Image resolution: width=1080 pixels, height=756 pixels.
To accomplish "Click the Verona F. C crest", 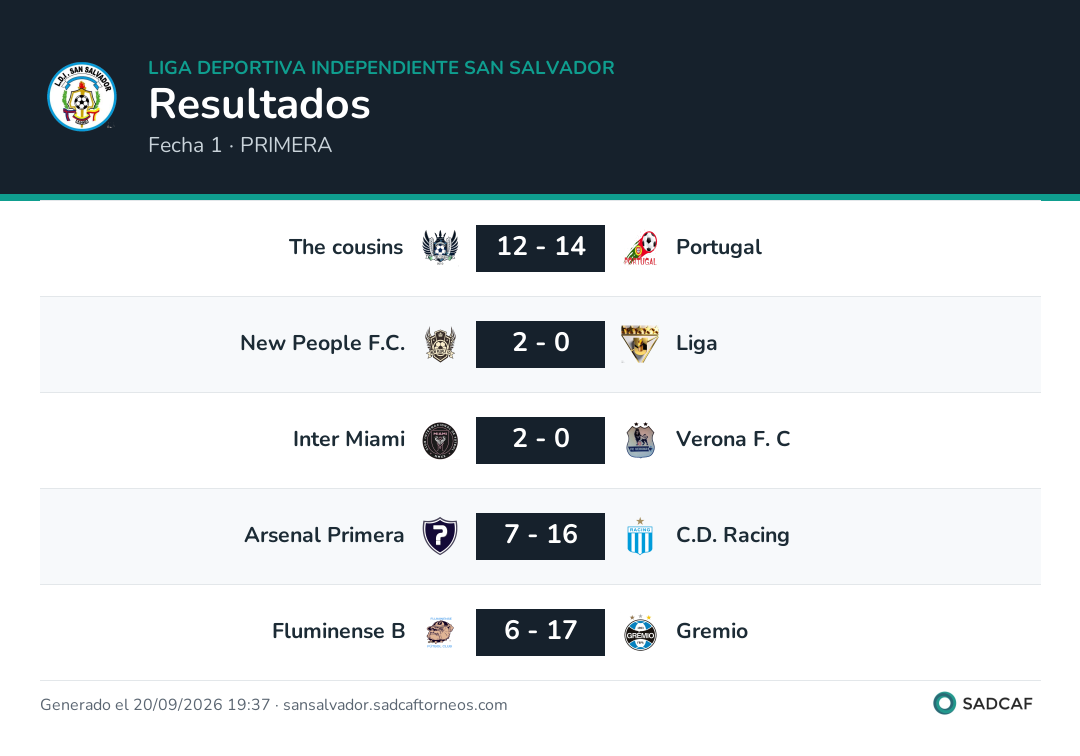I will tap(641, 440).
